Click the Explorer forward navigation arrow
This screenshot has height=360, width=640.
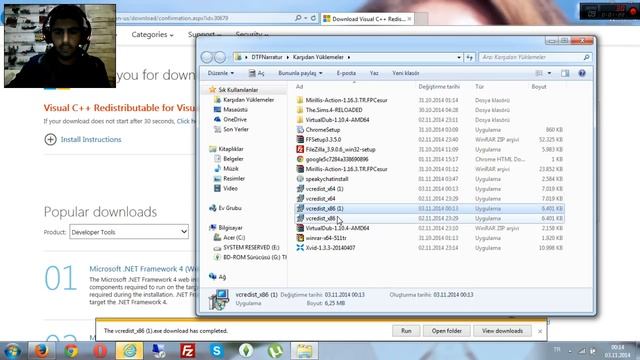(x=220, y=57)
